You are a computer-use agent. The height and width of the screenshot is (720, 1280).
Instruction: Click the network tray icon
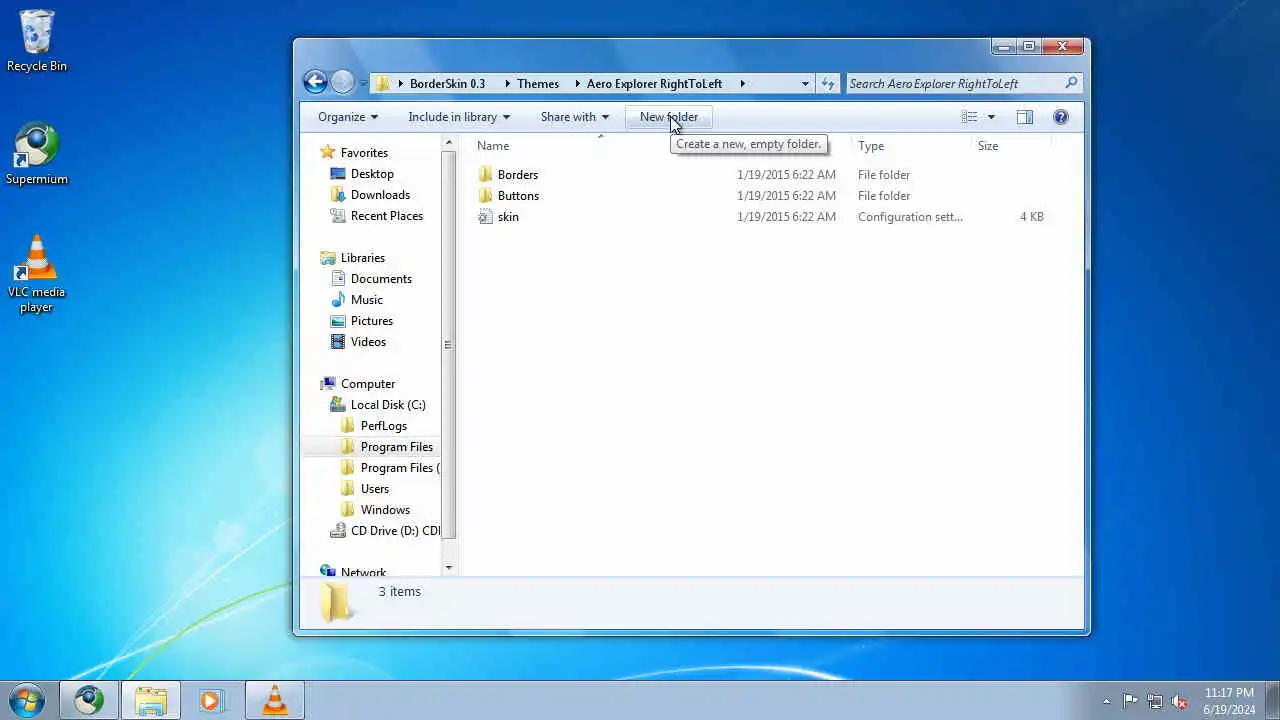pyautogui.click(x=1155, y=701)
